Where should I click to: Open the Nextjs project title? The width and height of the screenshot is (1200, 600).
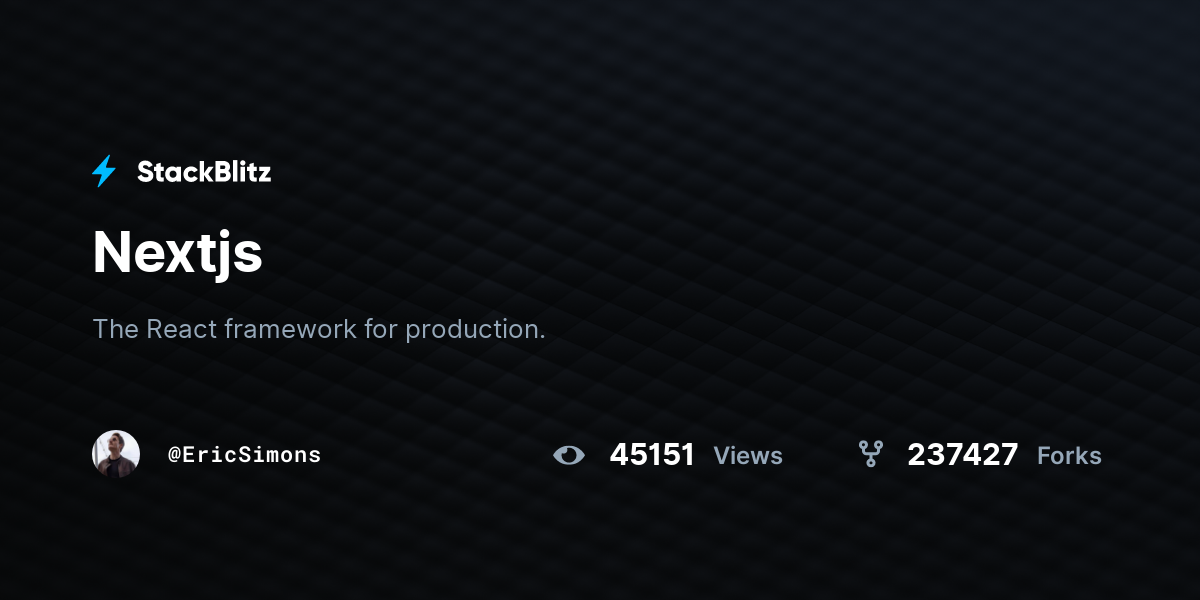177,253
